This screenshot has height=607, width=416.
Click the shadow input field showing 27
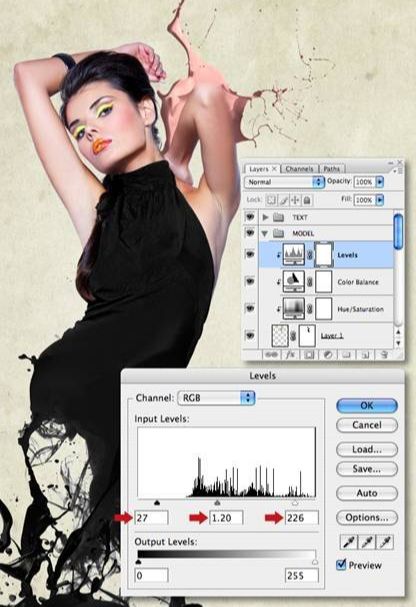(151, 518)
